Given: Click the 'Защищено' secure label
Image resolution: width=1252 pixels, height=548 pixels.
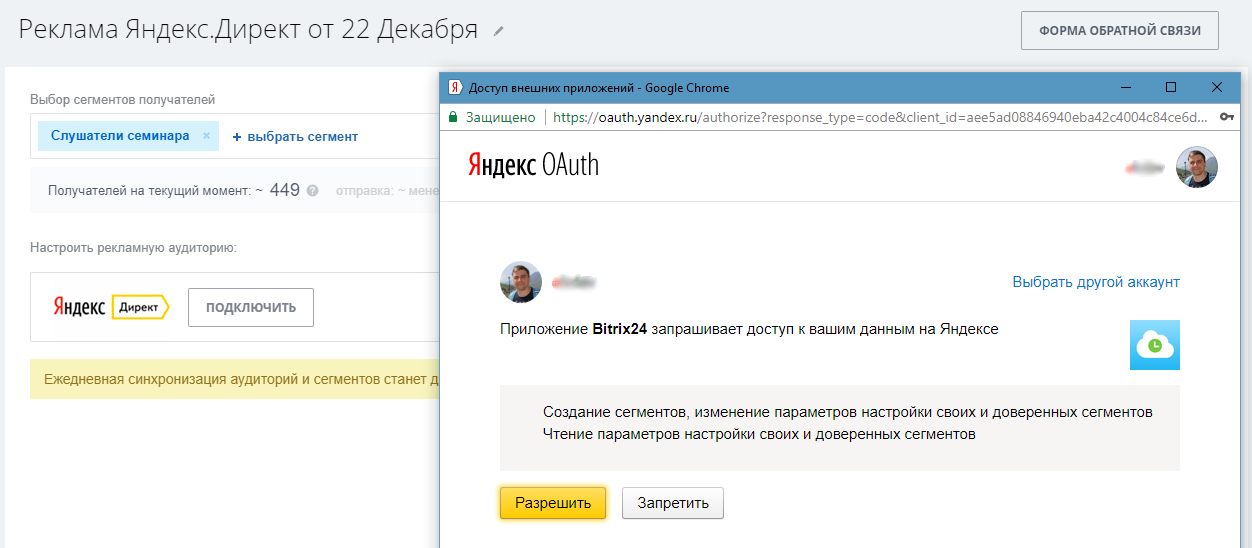Looking at the screenshot, I should [x=500, y=117].
